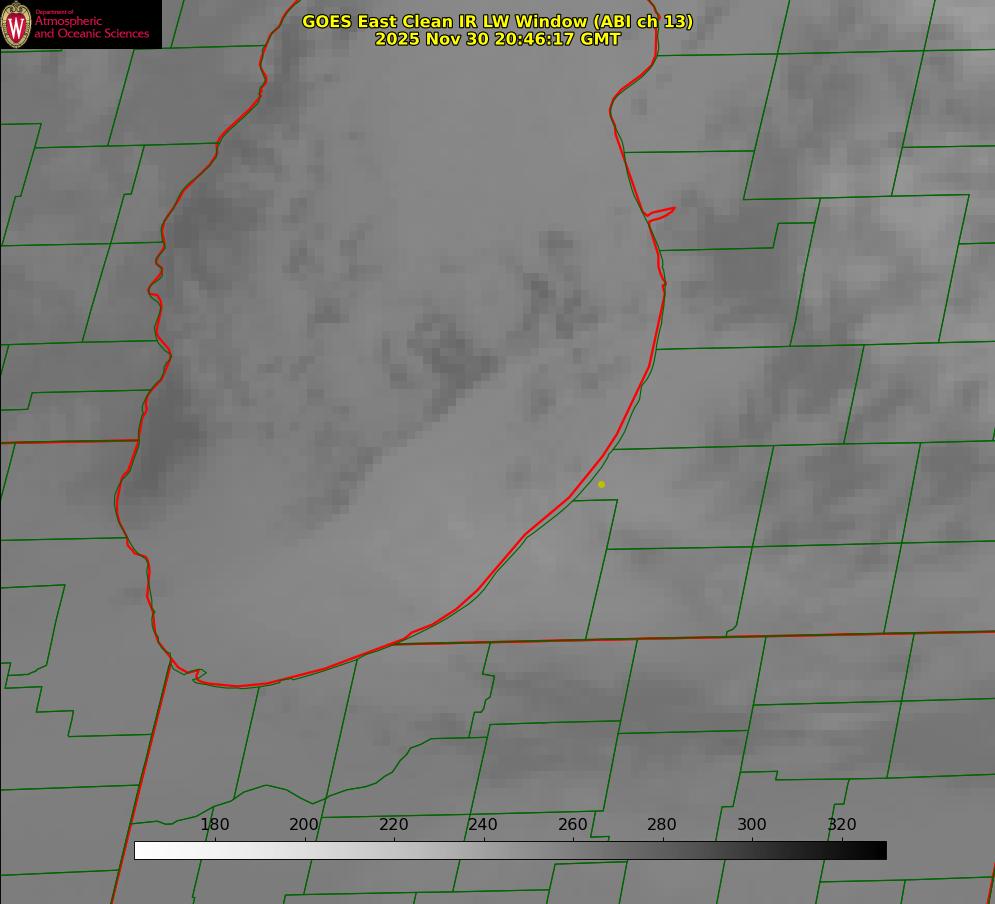Click the 320 label on the colorbar
The image size is (995, 904).
pos(842,824)
